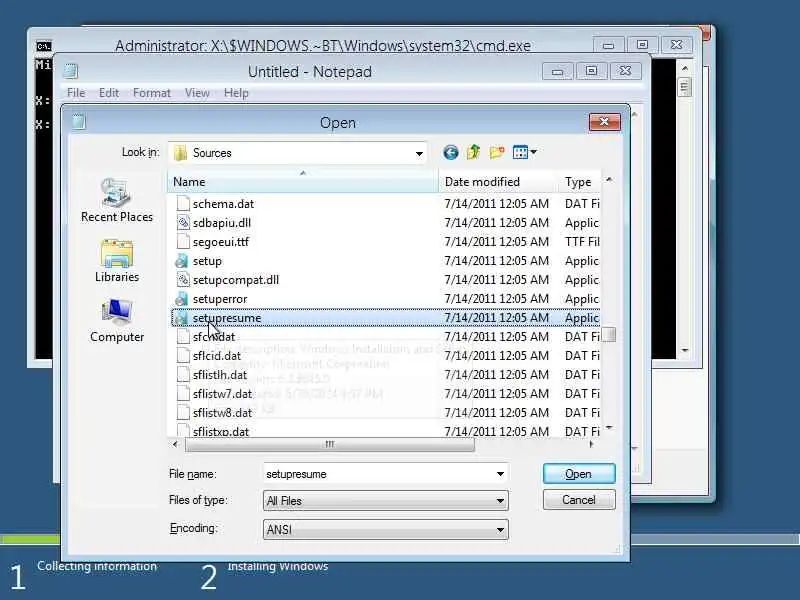Open Computer in the sidebar

pos(117,320)
